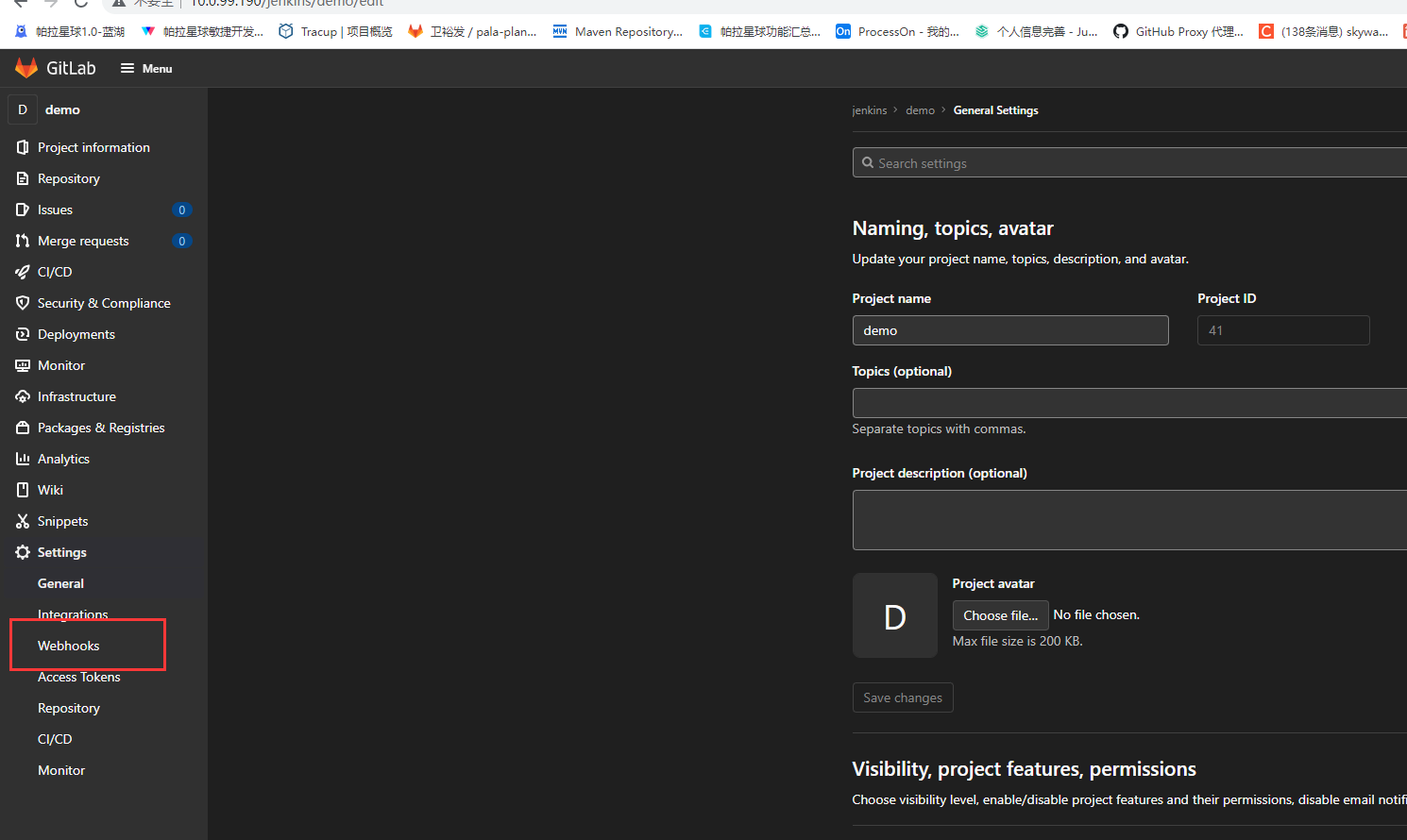Click the Issues count badge
Image resolution: width=1407 pixels, height=840 pixels.
click(x=182, y=210)
